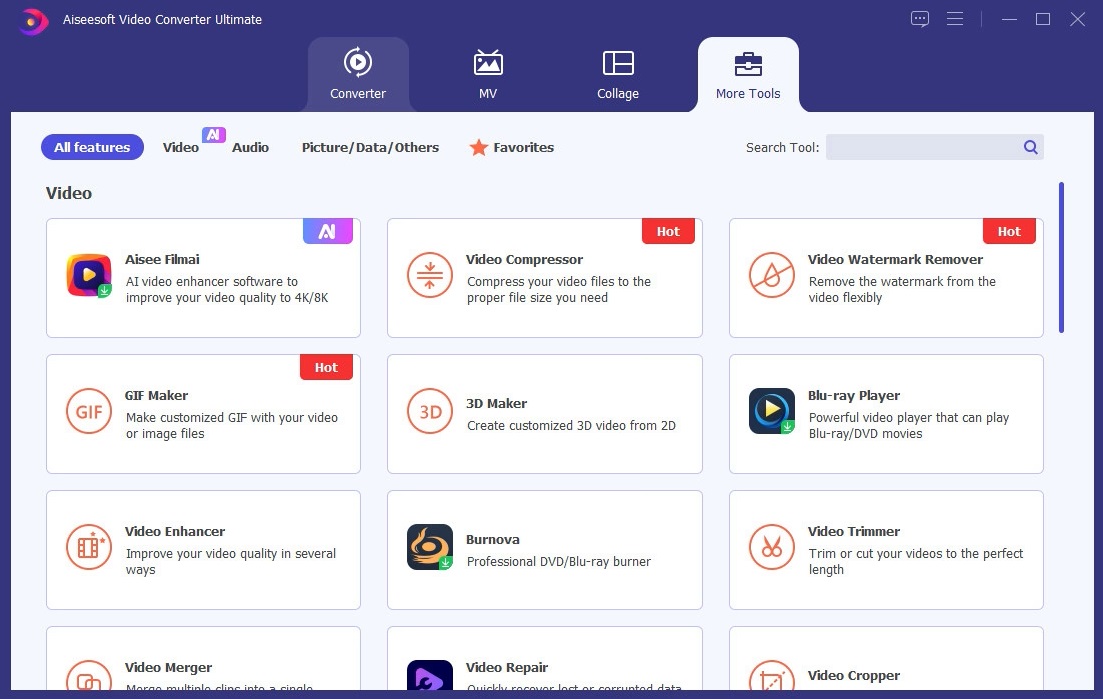Image resolution: width=1103 pixels, height=699 pixels.
Task: Click the Blu-ray Player app icon
Action: [772, 411]
